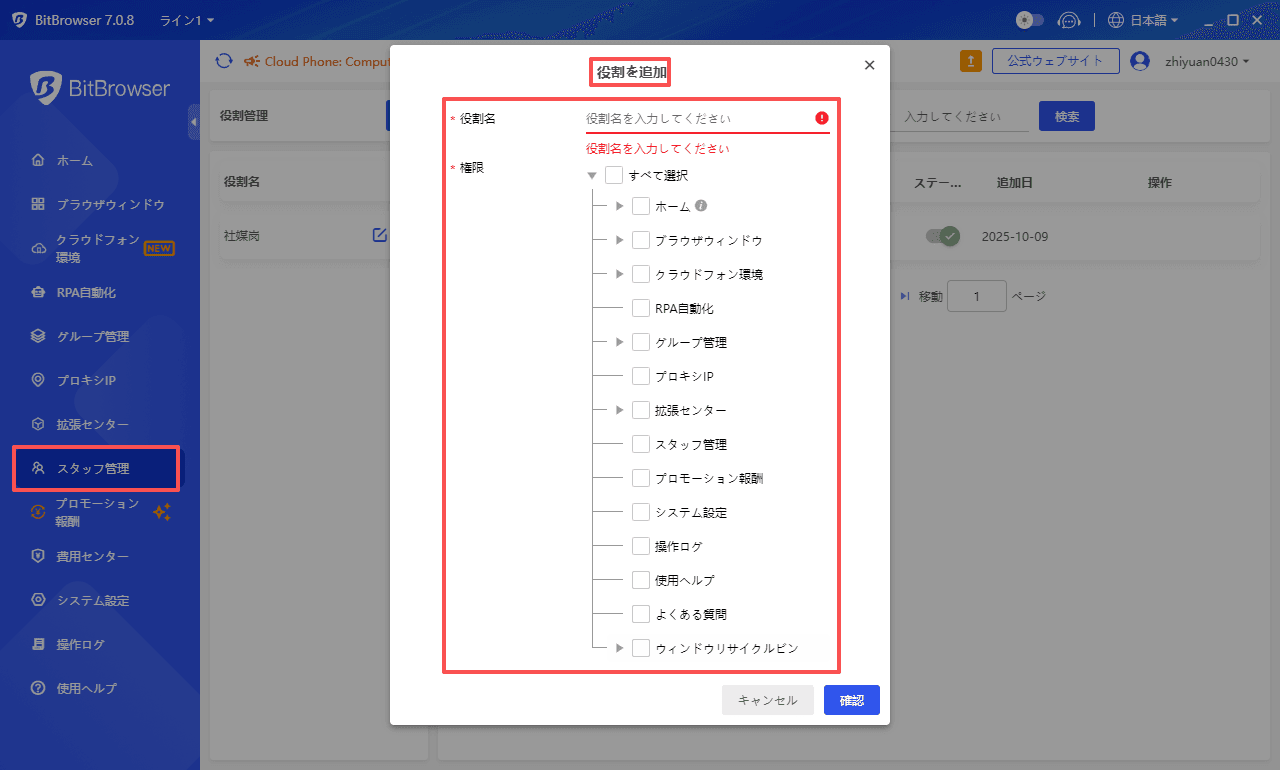
Task: Open the 日本語 language dropdown
Action: (x=1141, y=19)
